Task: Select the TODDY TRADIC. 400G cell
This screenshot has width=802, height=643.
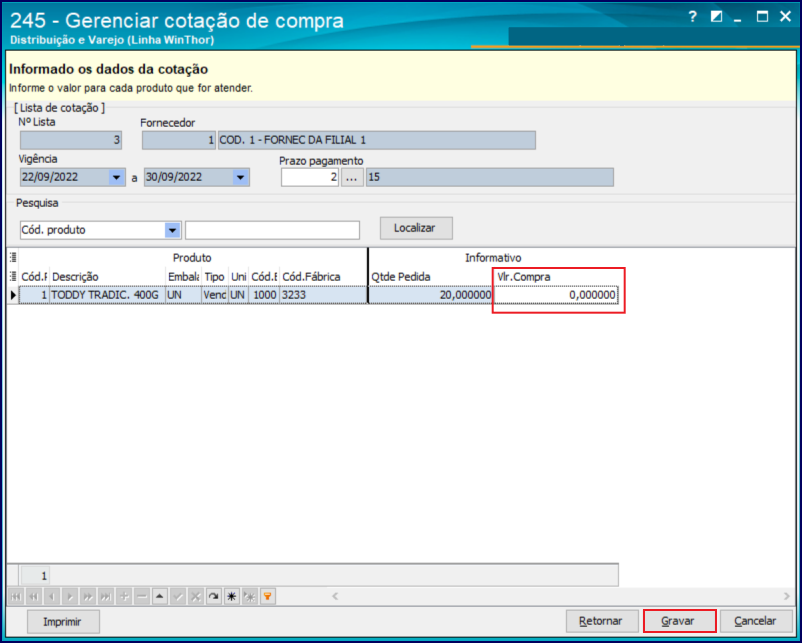Action: [x=107, y=295]
